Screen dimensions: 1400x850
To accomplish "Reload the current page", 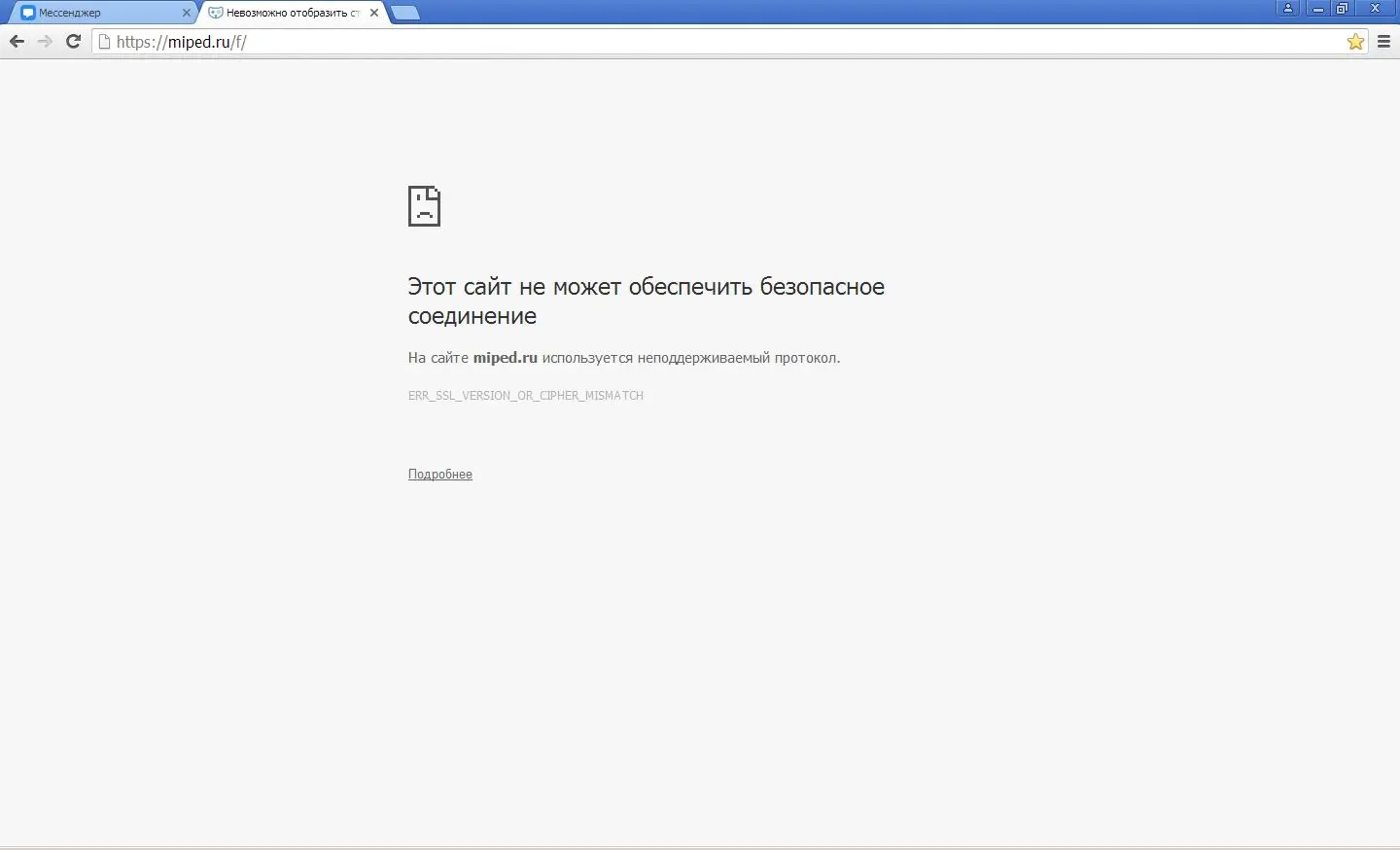I will (73, 42).
